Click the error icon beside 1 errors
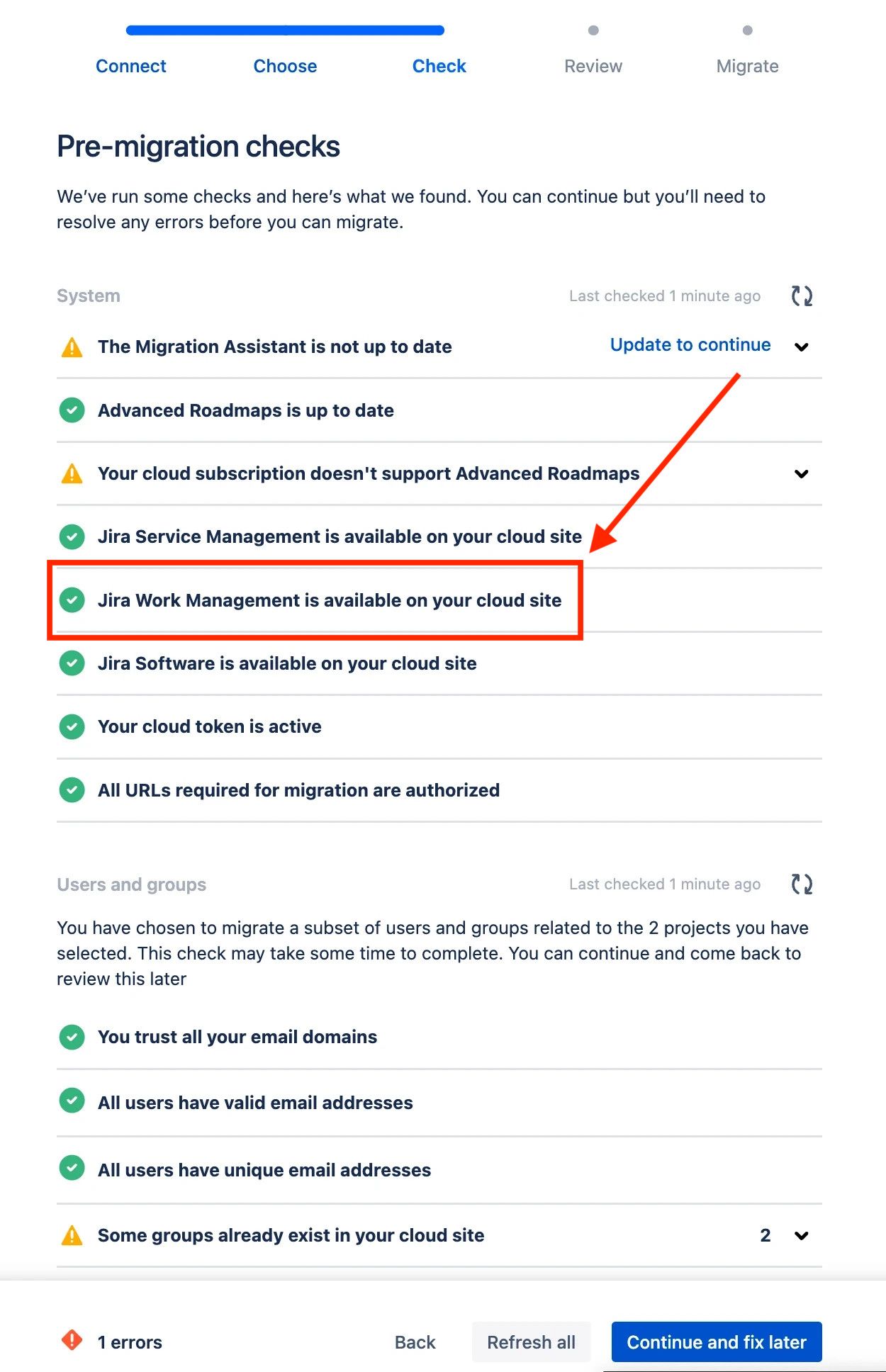This screenshot has height=1372, width=886. point(72,1342)
